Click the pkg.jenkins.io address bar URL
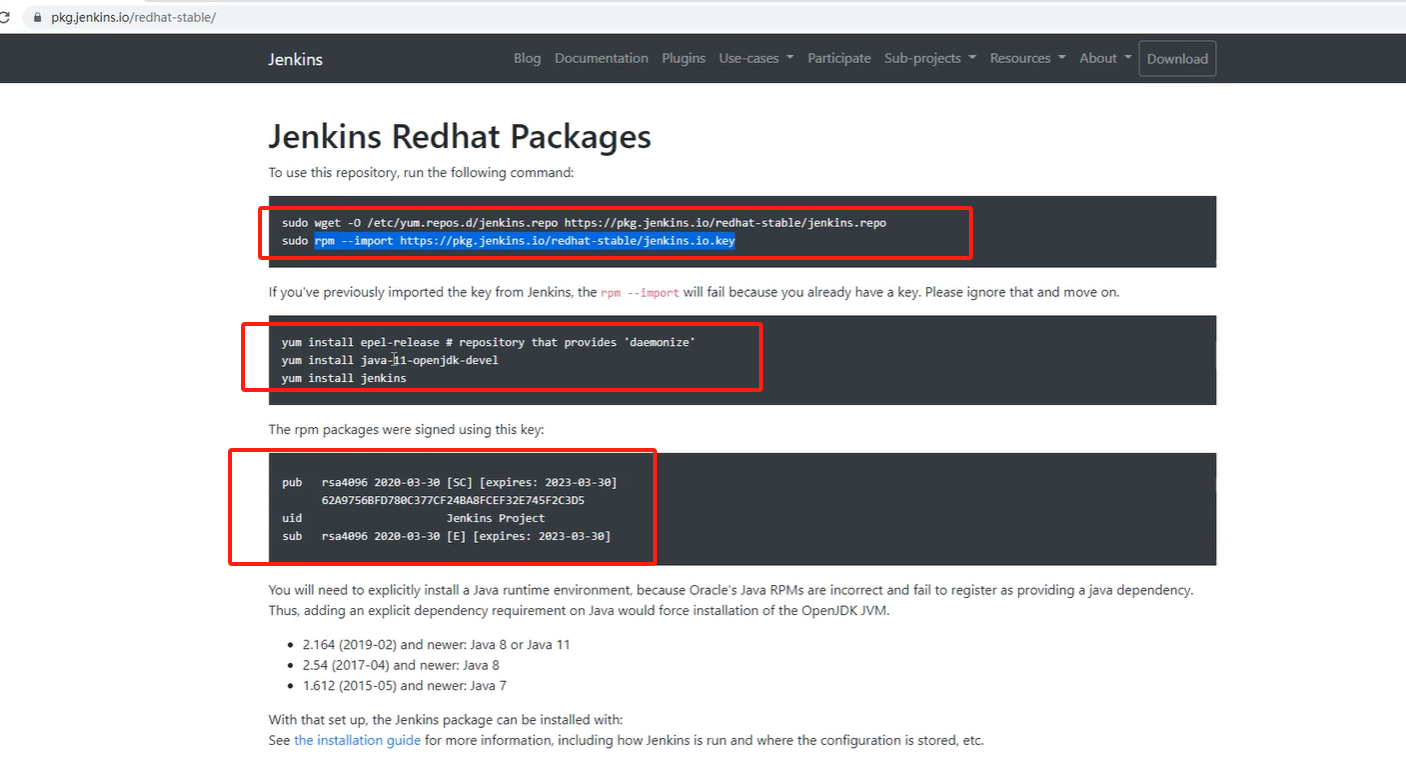The height and width of the screenshot is (766, 1406). click(x=133, y=17)
